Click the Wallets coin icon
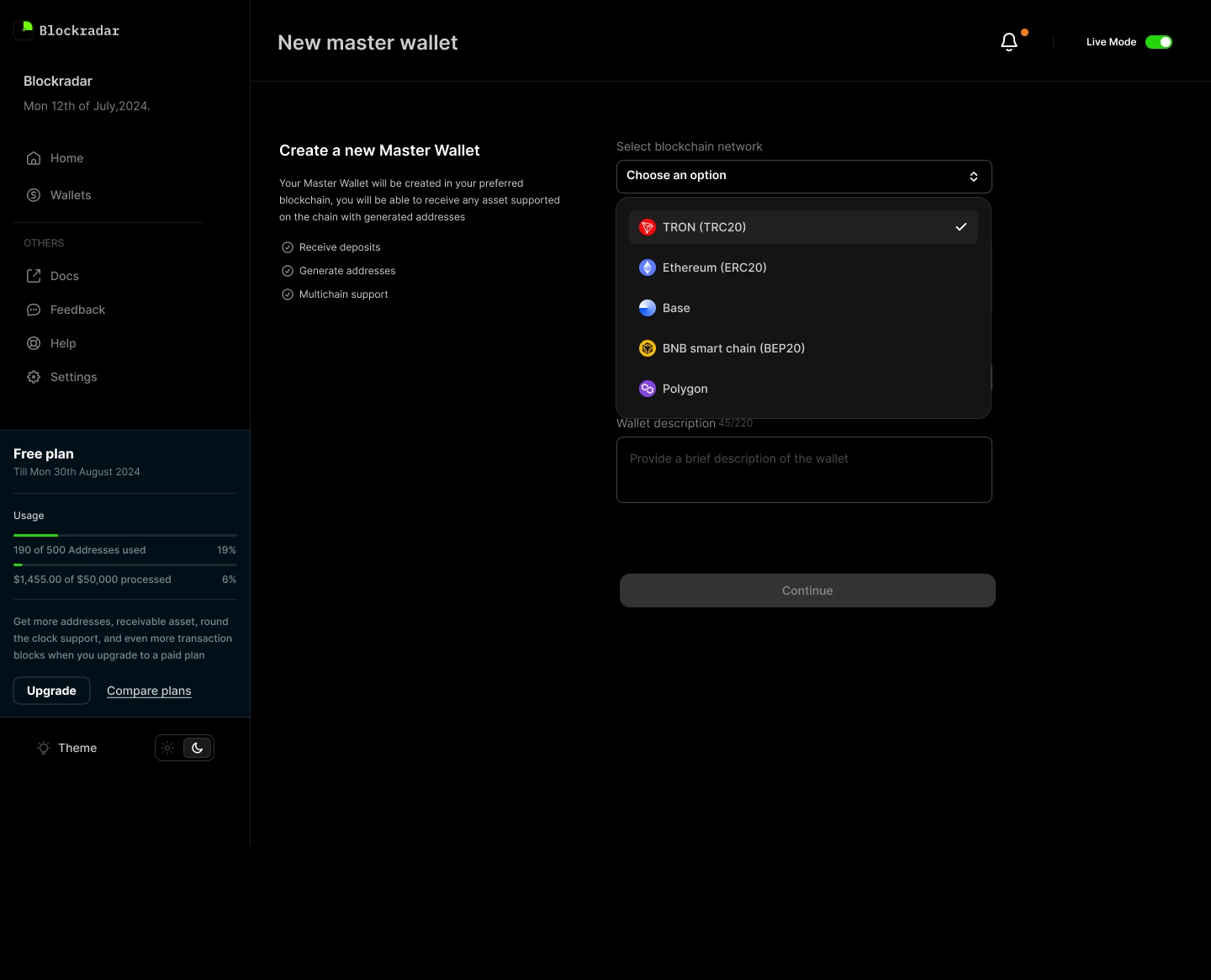Viewport: 1211px width, 980px height. 34,195
